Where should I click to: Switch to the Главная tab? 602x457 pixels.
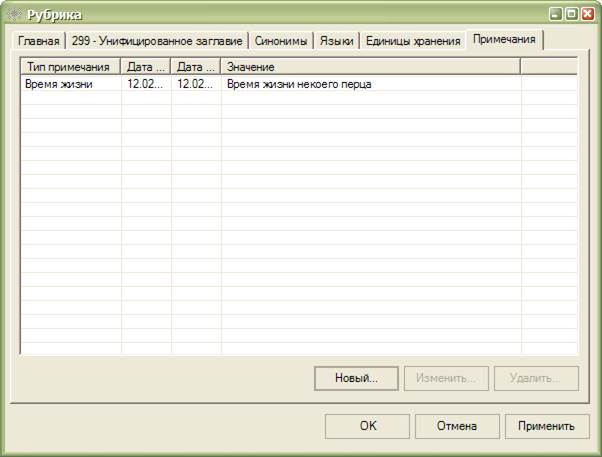(39, 41)
